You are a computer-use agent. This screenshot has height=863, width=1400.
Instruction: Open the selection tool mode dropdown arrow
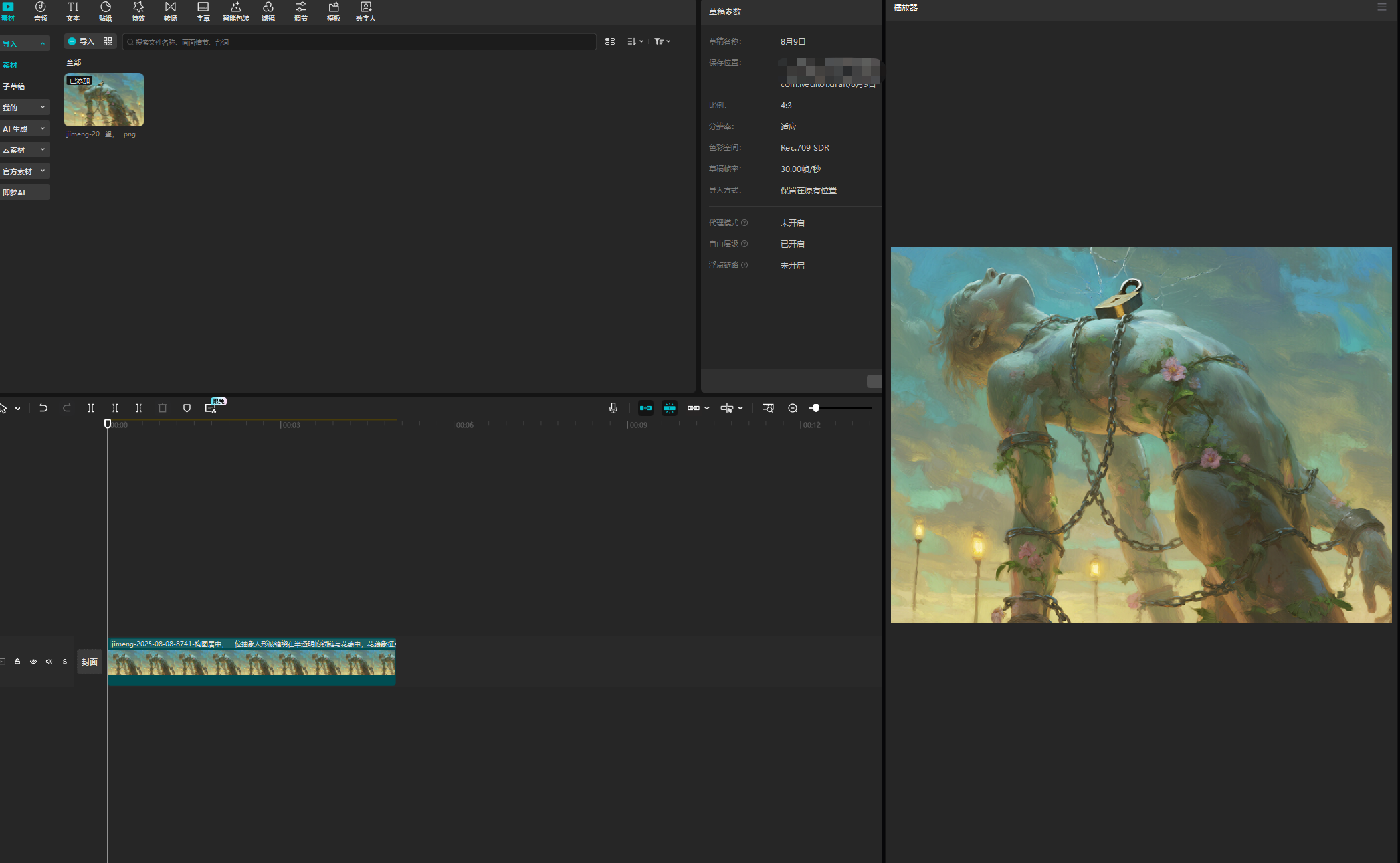point(18,409)
